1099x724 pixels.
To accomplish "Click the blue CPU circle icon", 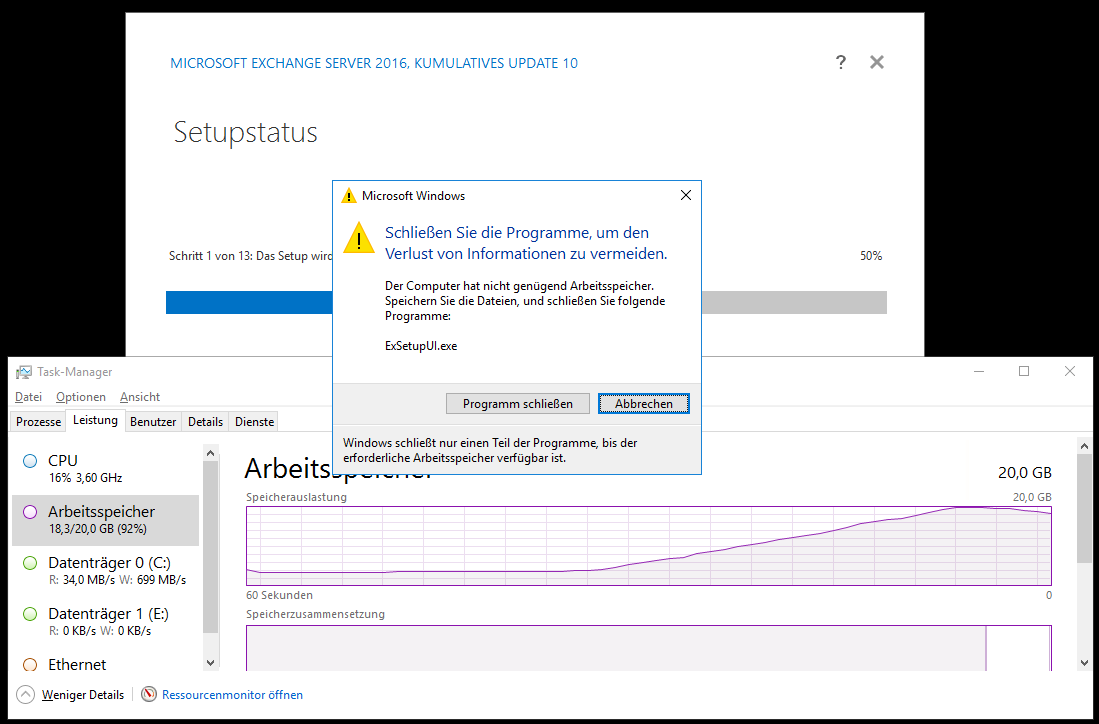I will [29, 461].
